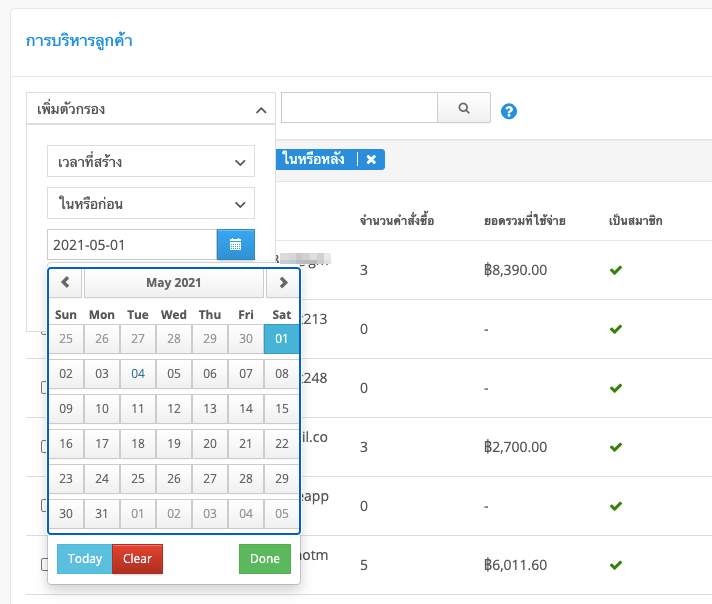Go to next month in calendar

click(x=283, y=282)
